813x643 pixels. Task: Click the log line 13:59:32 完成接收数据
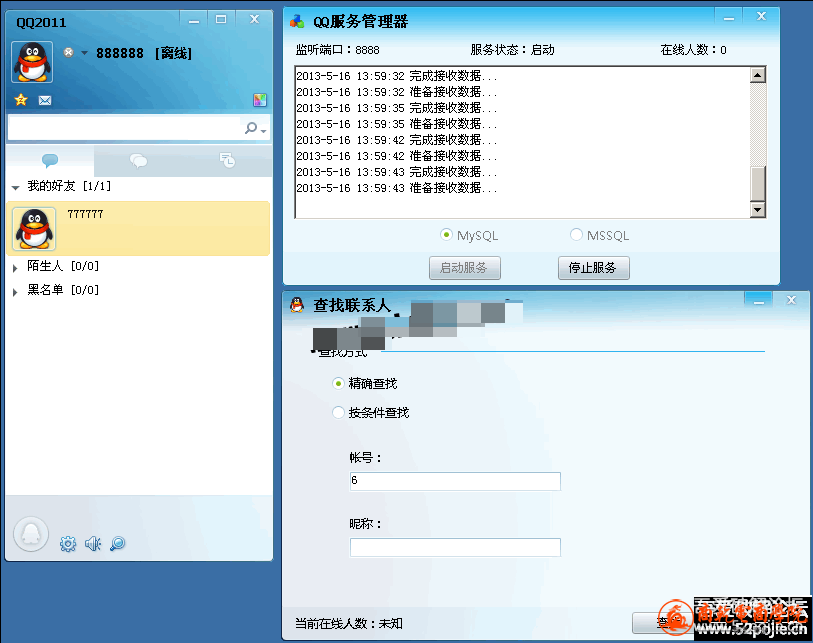397,76
